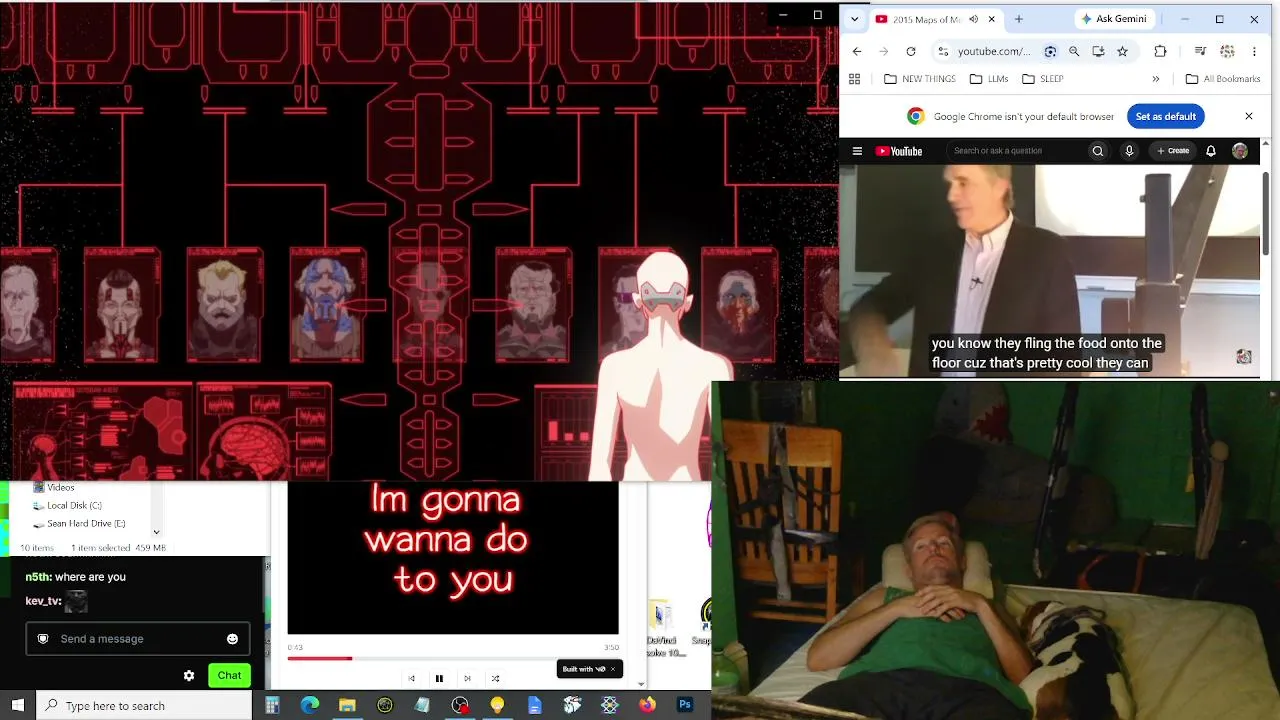This screenshot has height=720, width=1280.
Task: Open the NEW THINGS bookmark folder
Action: pyautogui.click(x=920, y=79)
